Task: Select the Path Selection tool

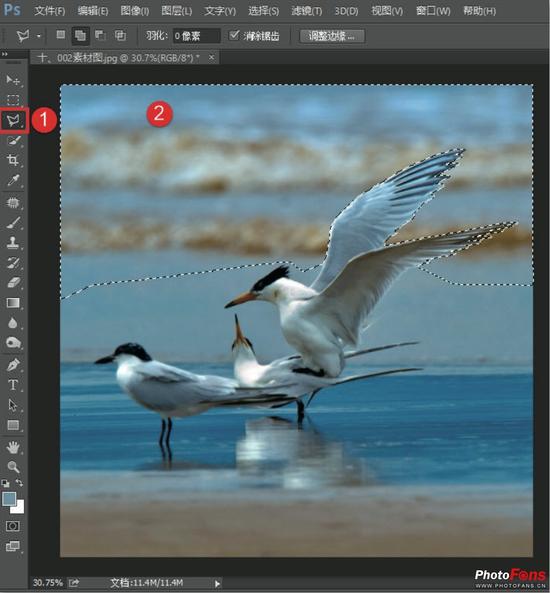Action: pos(13,405)
